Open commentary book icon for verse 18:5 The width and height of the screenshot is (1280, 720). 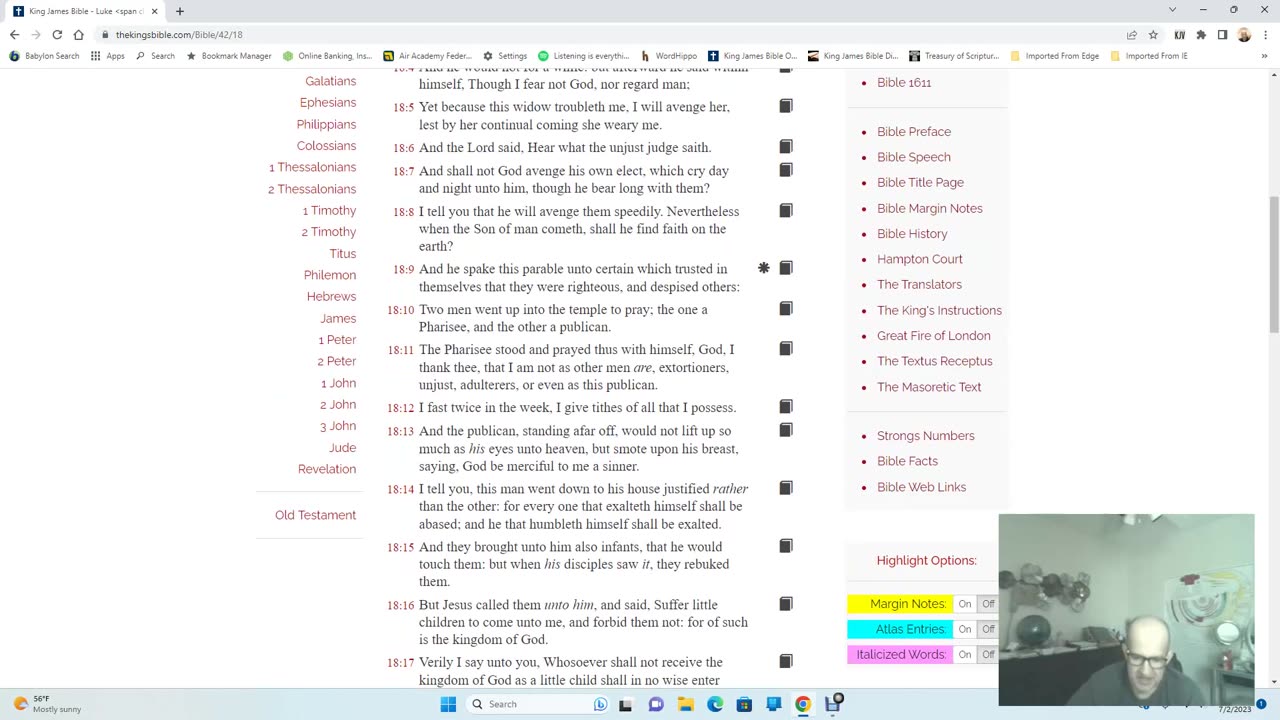coord(786,106)
